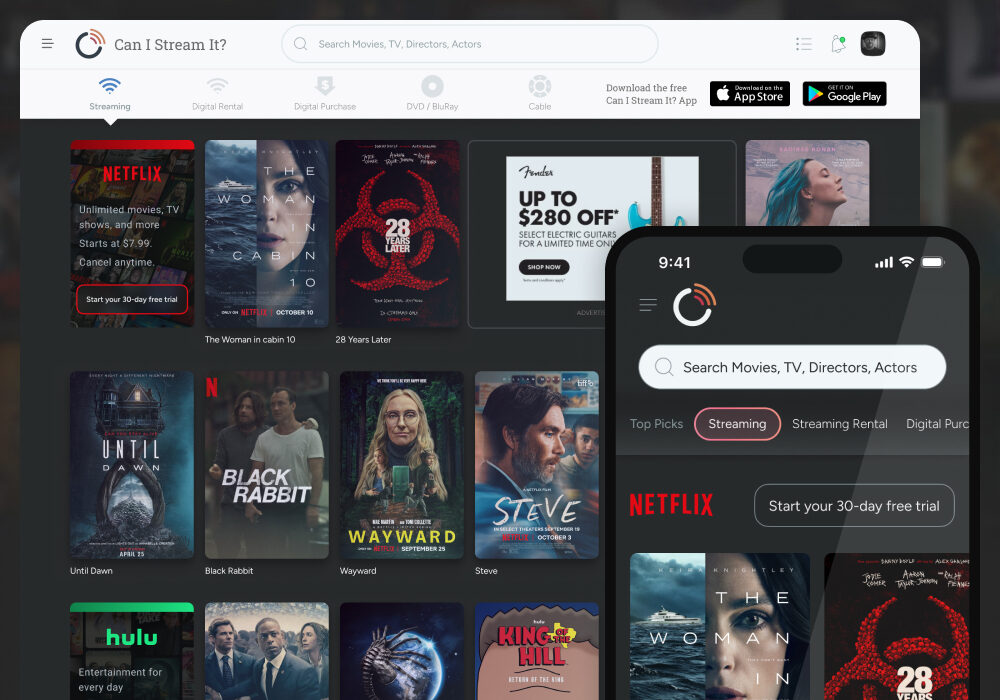Open the hamburger menu in the top left
Screen dimensions: 1000x700
click(47, 43)
